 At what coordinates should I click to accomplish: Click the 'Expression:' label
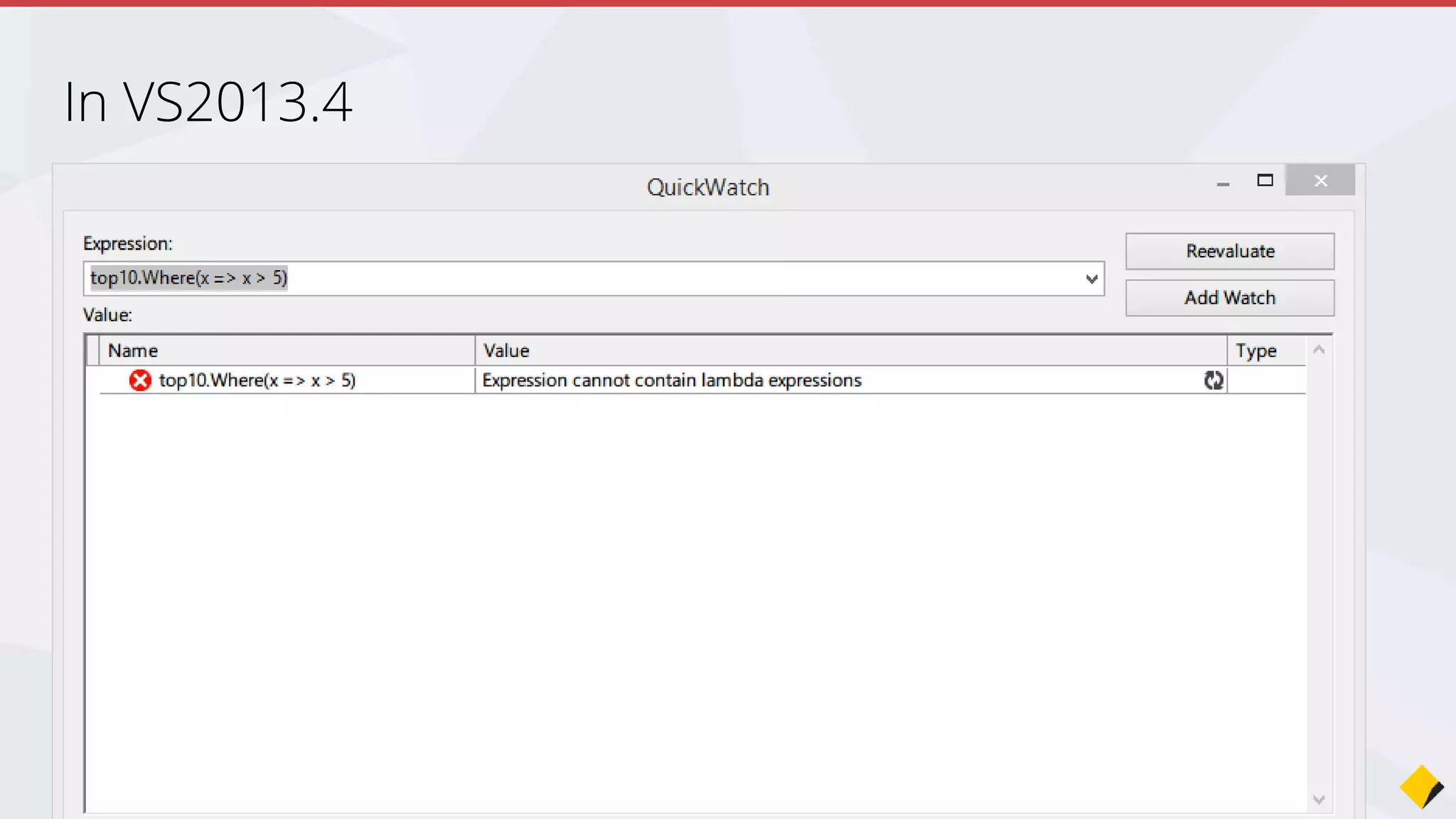[128, 244]
